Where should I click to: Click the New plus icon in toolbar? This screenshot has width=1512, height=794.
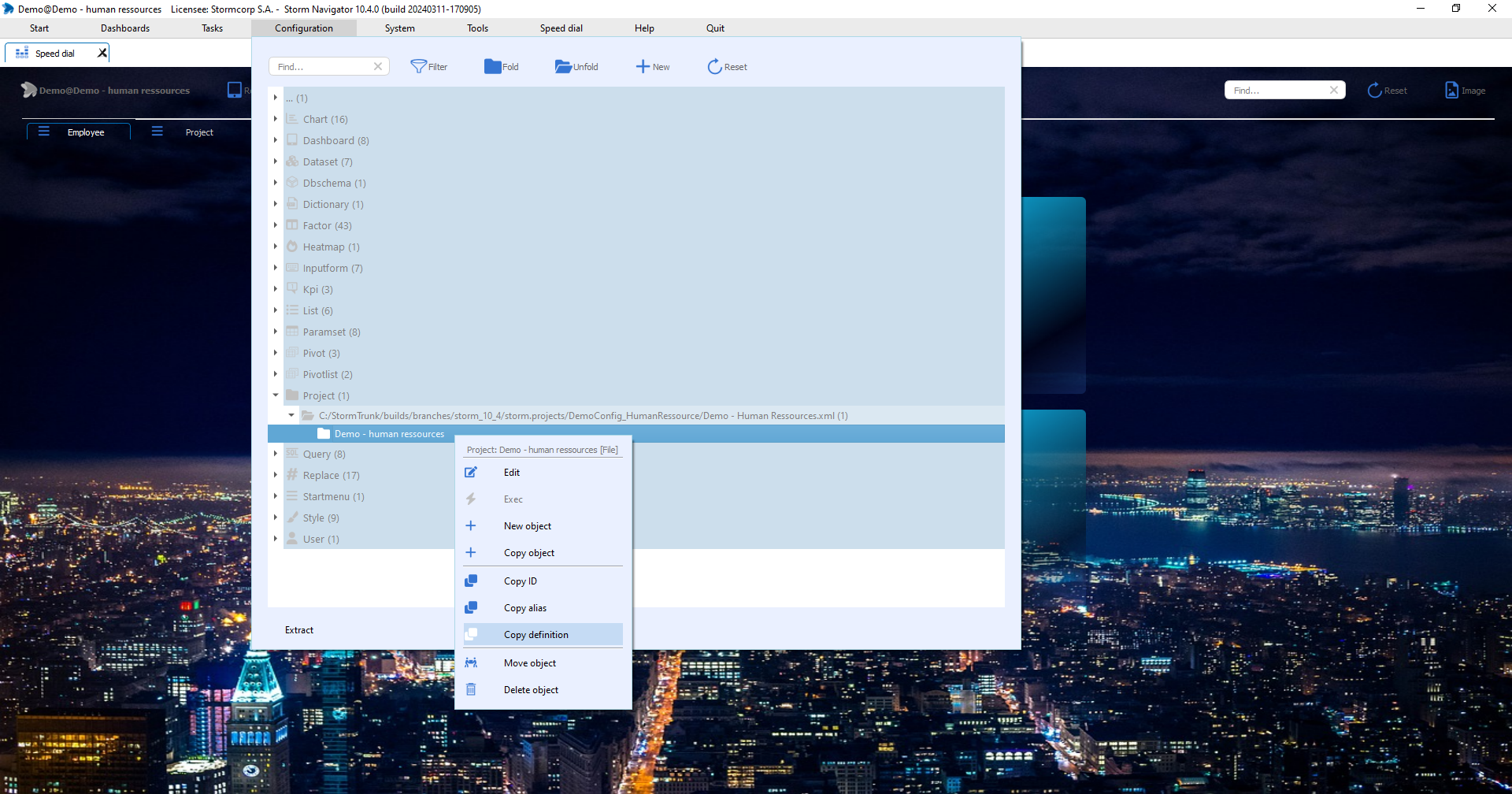pyautogui.click(x=643, y=66)
